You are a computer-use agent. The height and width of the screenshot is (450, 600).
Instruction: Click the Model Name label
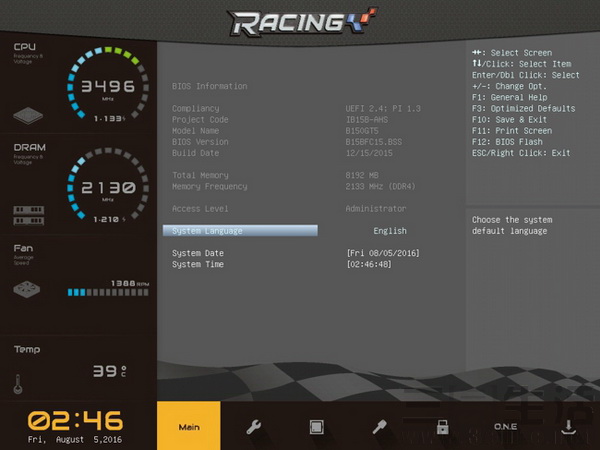click(x=196, y=130)
